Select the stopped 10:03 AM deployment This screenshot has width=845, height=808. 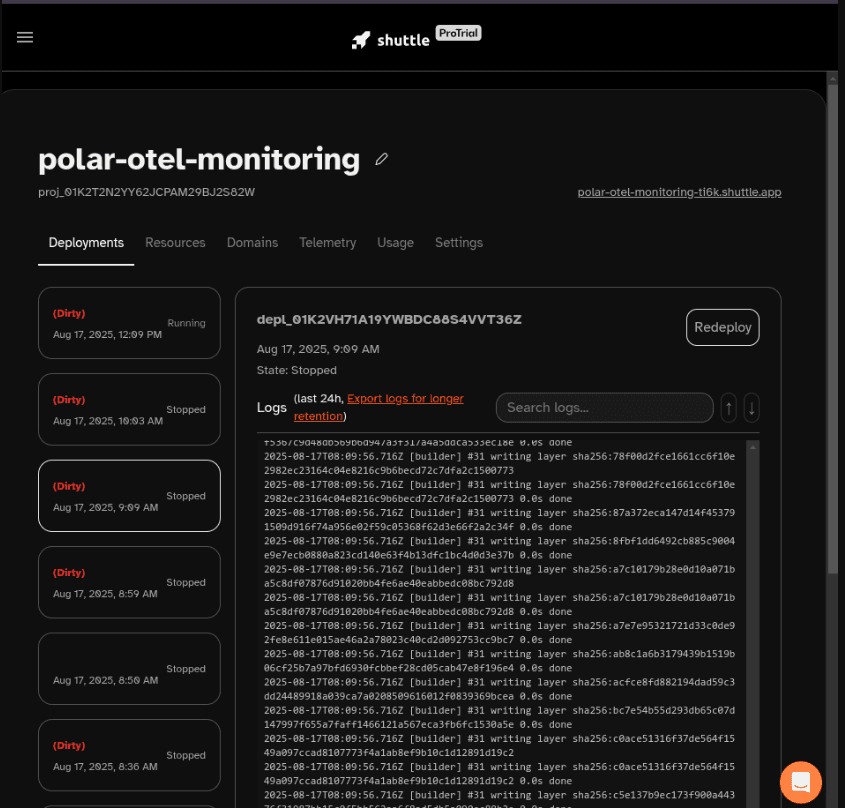pyautogui.click(x=129, y=409)
